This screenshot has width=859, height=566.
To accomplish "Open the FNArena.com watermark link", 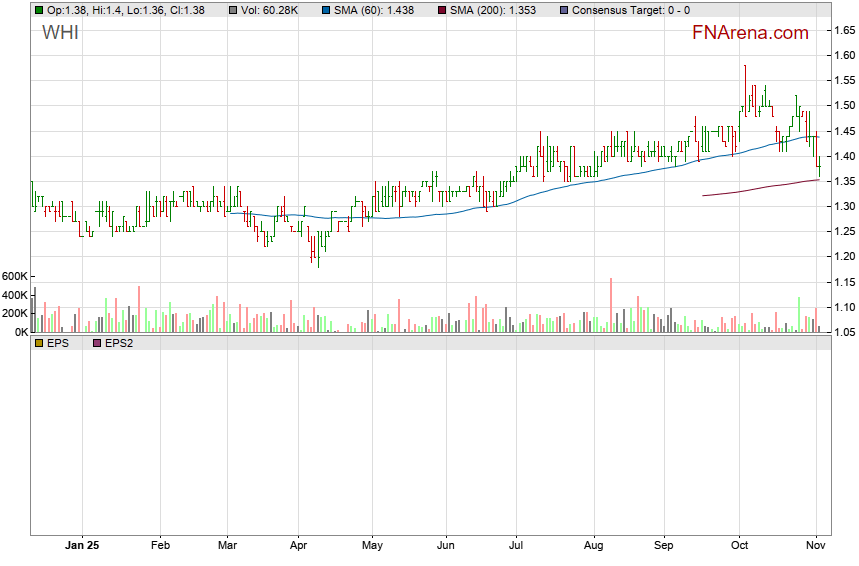I will coord(750,33).
